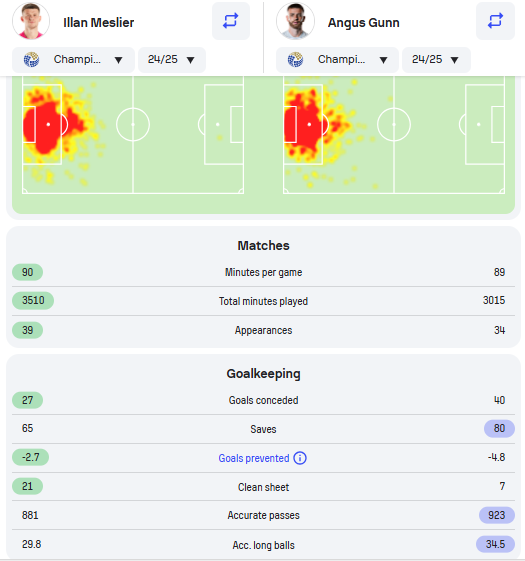Open Gunn's 24/25 season dropdown

click(x=436, y=60)
